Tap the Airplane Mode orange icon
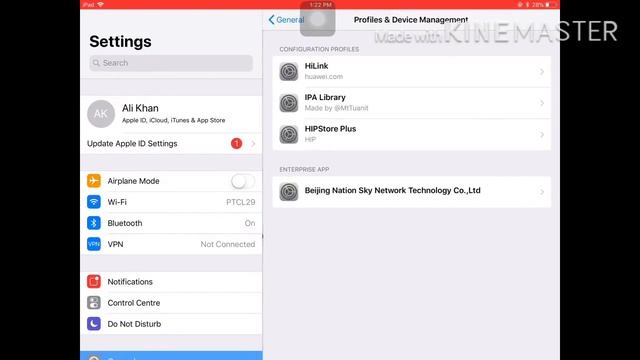Image resolution: width=640 pixels, height=360 pixels. pos(94,180)
